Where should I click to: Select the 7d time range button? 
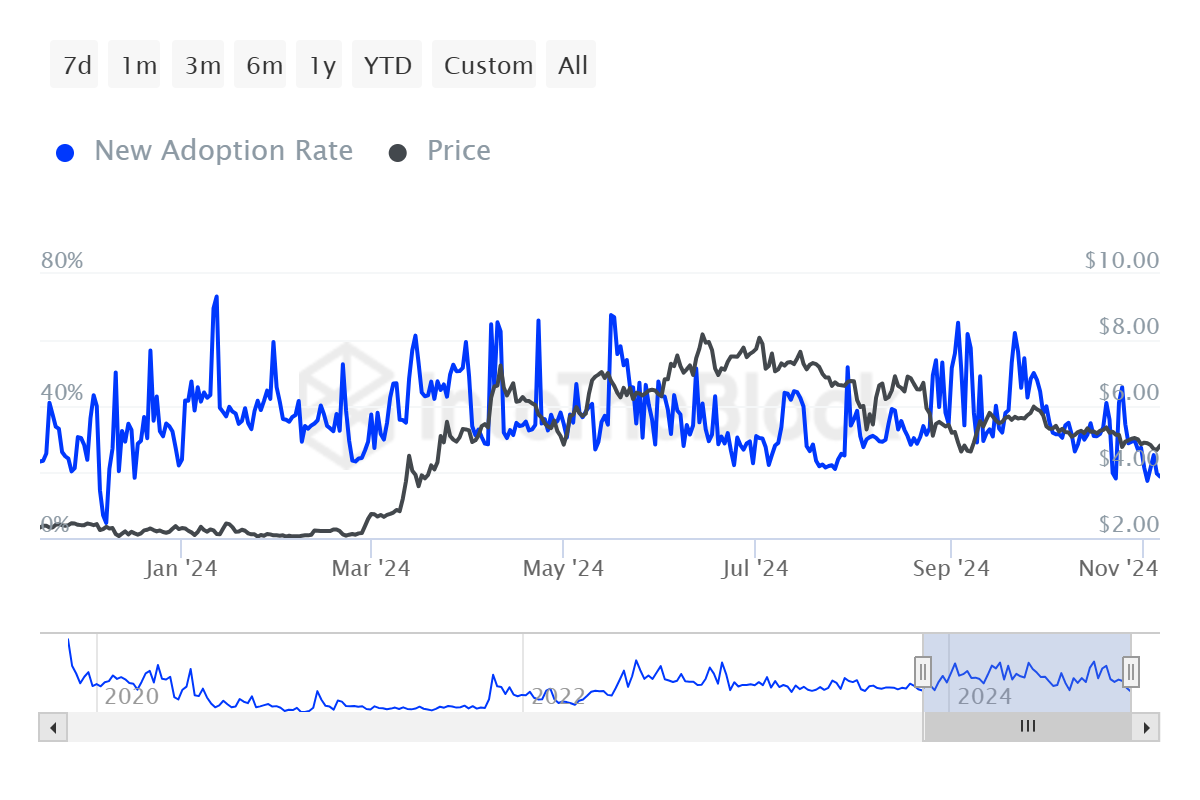point(77,66)
